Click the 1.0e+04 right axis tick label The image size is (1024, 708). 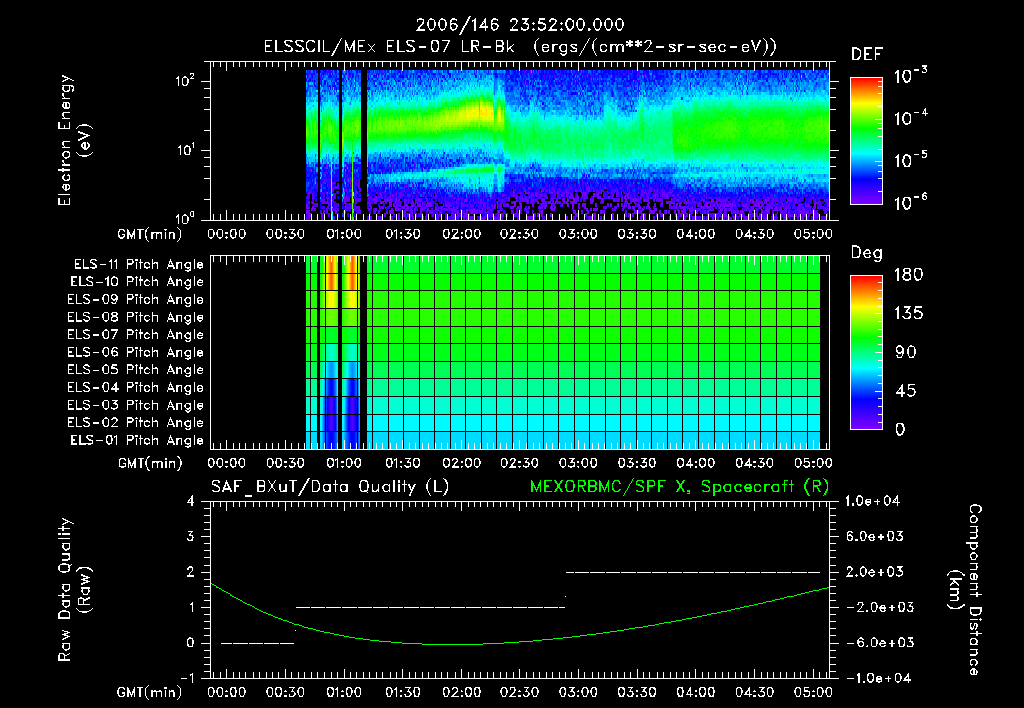click(872, 501)
